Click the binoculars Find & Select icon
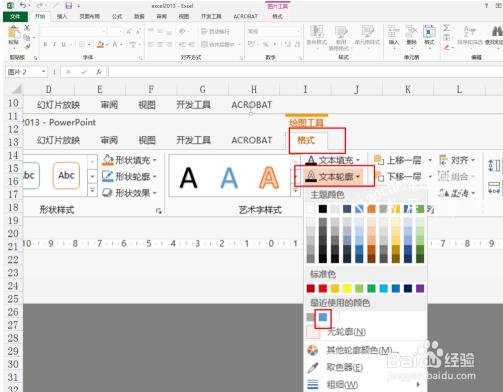 (497, 32)
